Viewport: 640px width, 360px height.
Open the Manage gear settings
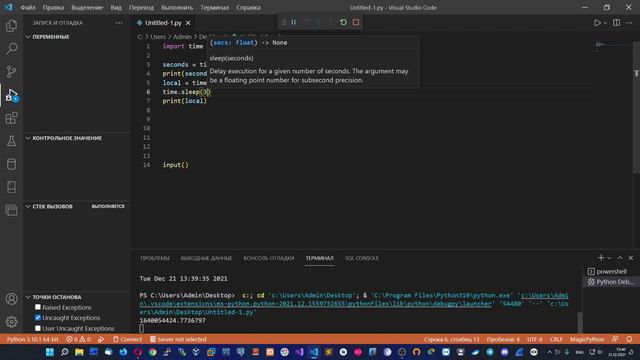pos(11,322)
